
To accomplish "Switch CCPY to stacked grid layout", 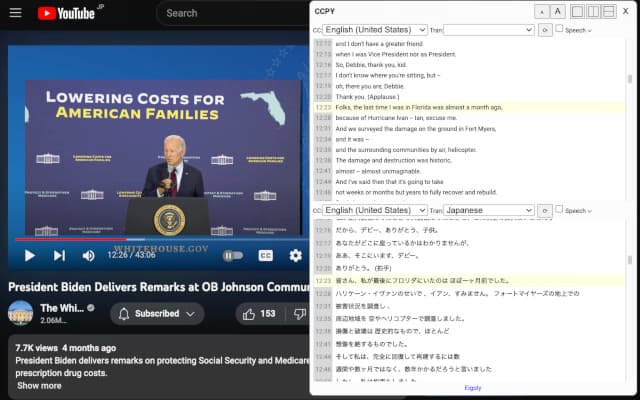I will click(x=609, y=11).
